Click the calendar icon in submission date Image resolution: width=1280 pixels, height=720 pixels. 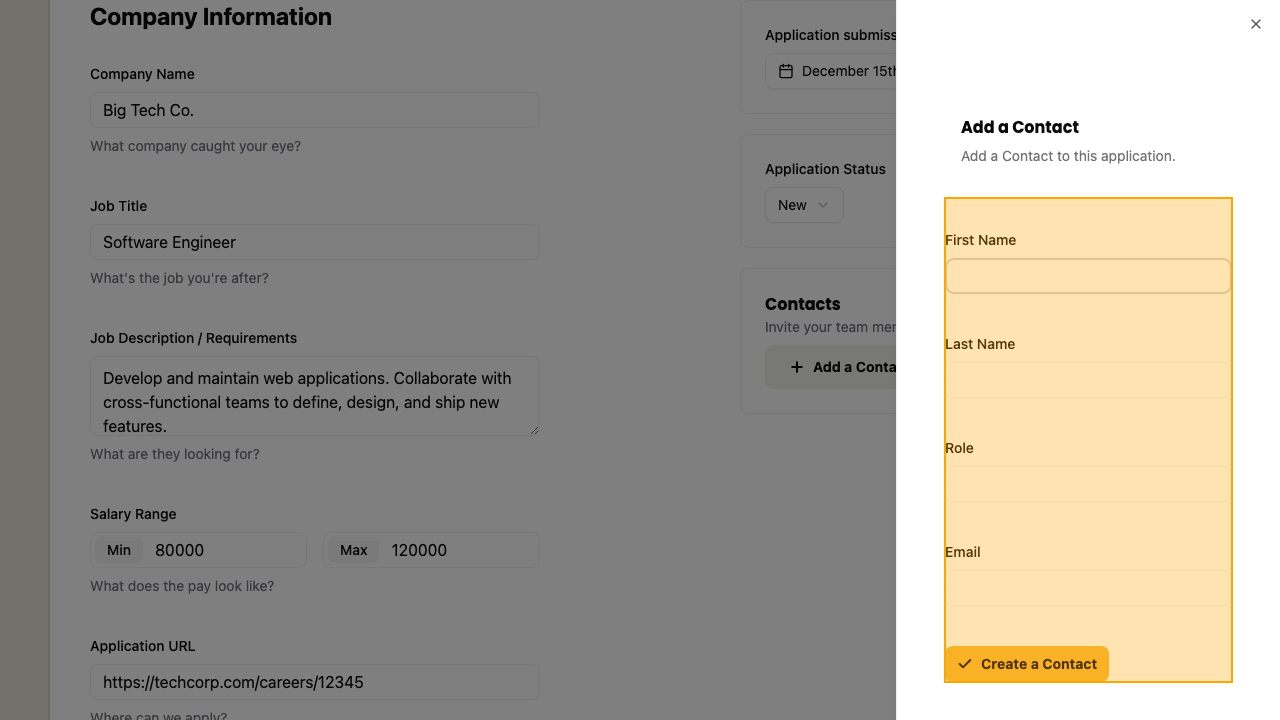point(786,71)
